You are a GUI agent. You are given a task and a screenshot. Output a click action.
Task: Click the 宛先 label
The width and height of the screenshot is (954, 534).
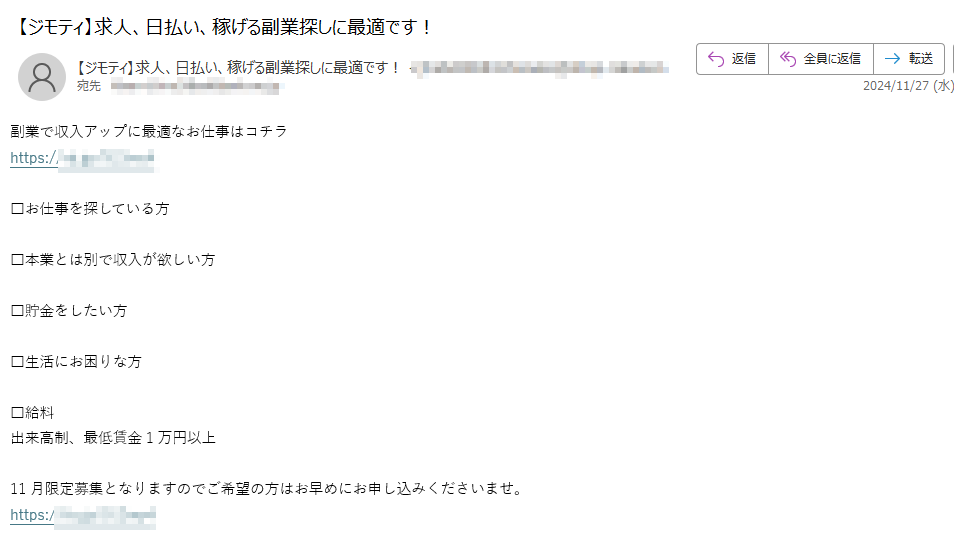tap(89, 86)
